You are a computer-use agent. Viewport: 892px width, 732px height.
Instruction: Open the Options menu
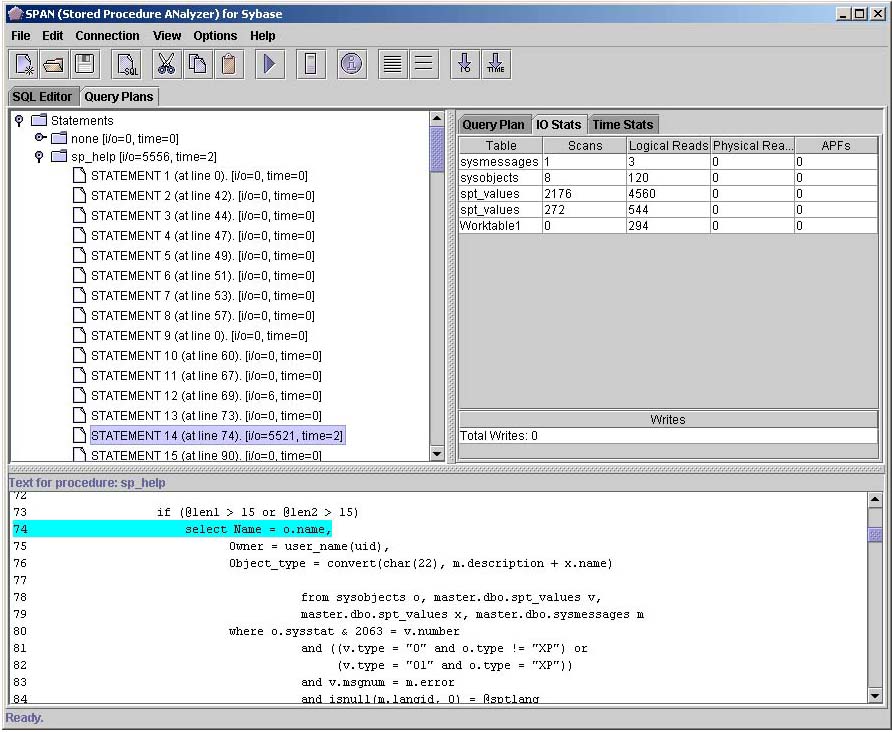click(215, 35)
